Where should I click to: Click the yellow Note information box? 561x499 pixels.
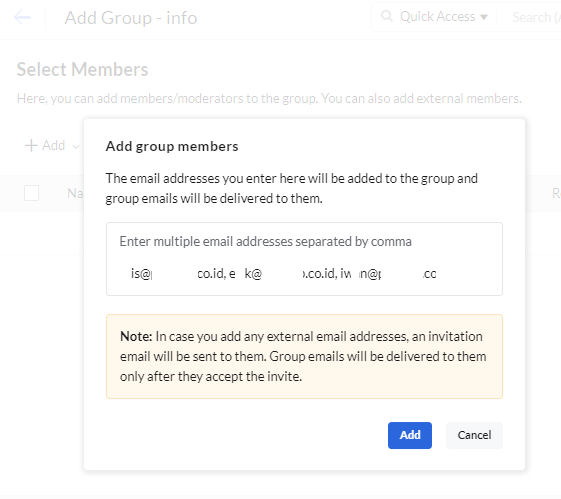pyautogui.click(x=304, y=356)
